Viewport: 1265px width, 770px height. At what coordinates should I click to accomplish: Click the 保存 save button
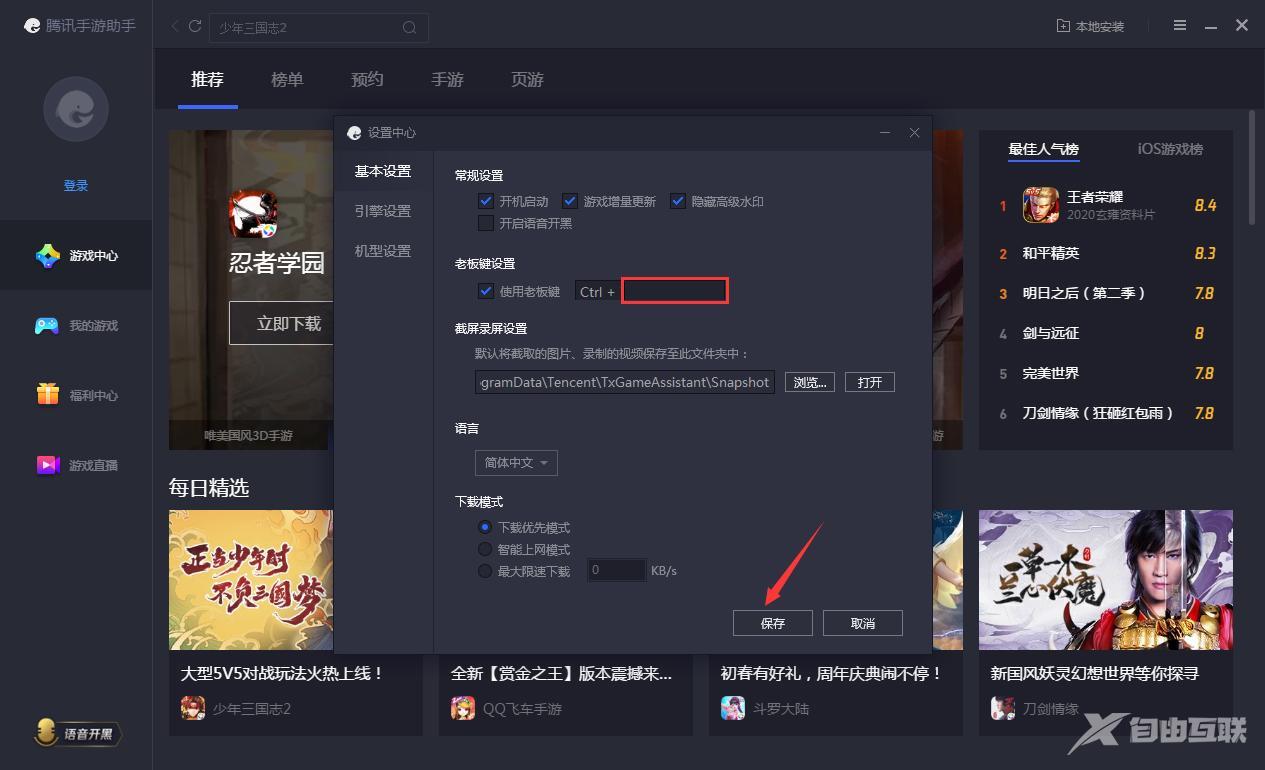[x=773, y=623]
